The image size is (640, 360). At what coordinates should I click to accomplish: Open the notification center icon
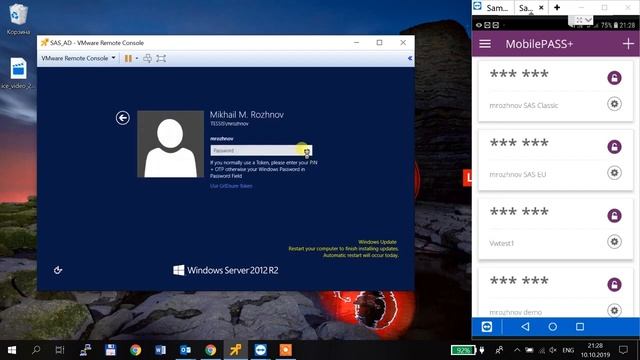tap(623, 350)
